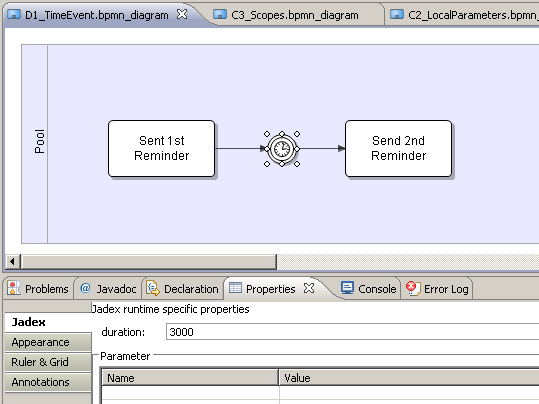The image size is (539, 404).
Task: Click the left scroll arrow button
Action: pyautogui.click(x=12, y=262)
